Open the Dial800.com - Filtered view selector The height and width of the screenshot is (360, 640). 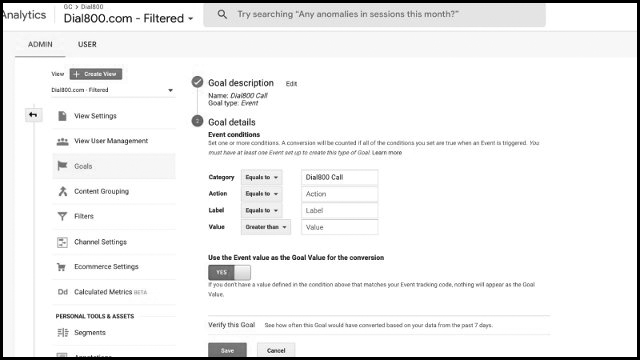[x=113, y=90]
